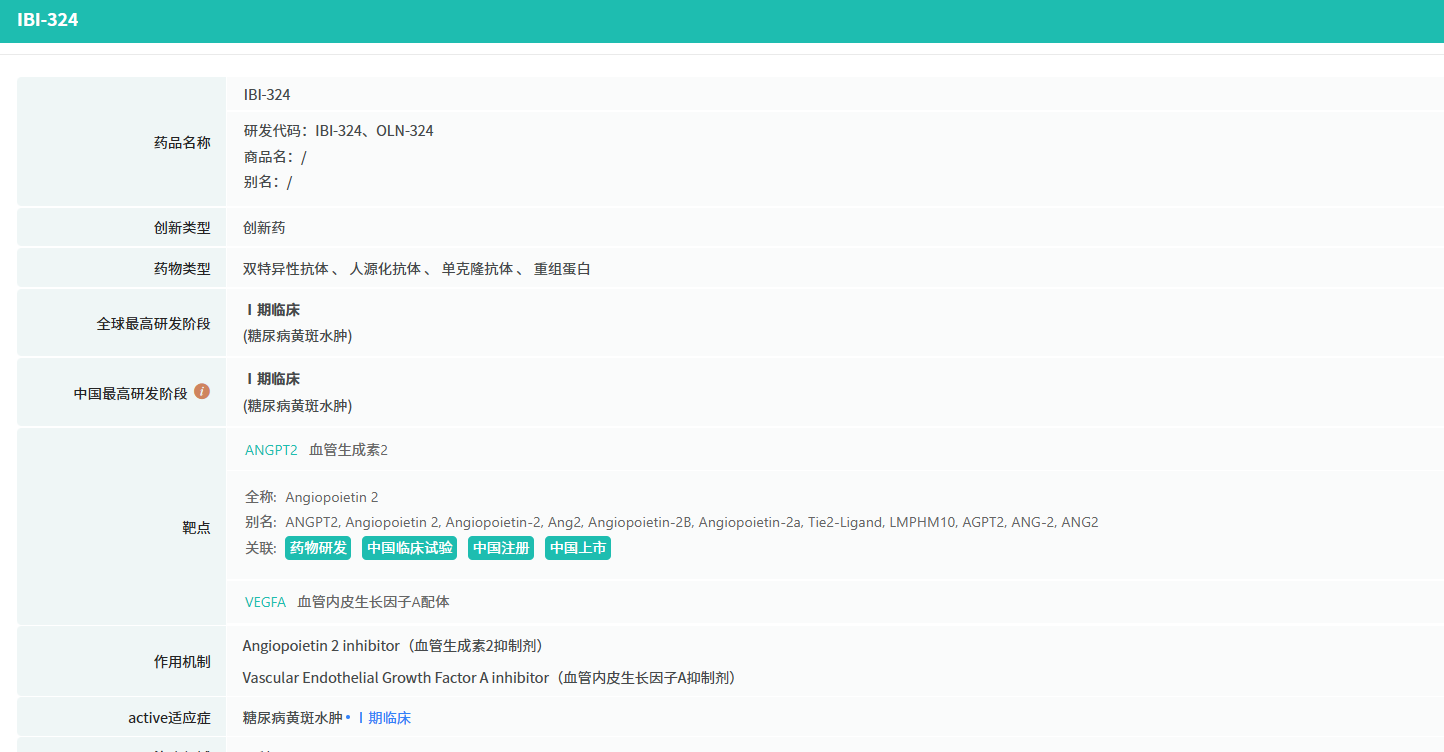The height and width of the screenshot is (752, 1444).
Task: Click 糖尿病黄斑水肿 in the active适应症 row
Action: coord(292,718)
